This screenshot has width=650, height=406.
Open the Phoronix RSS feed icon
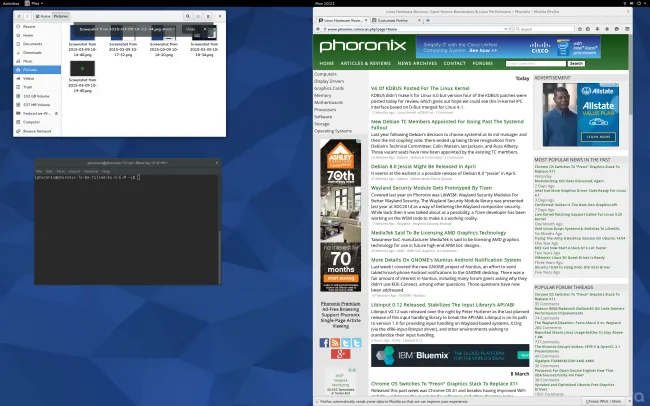pyautogui.click(x=335, y=343)
